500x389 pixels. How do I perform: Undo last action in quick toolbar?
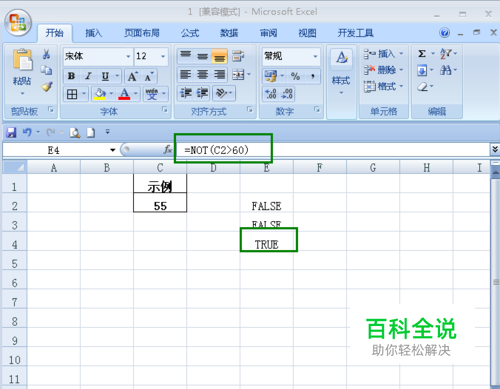point(27,132)
